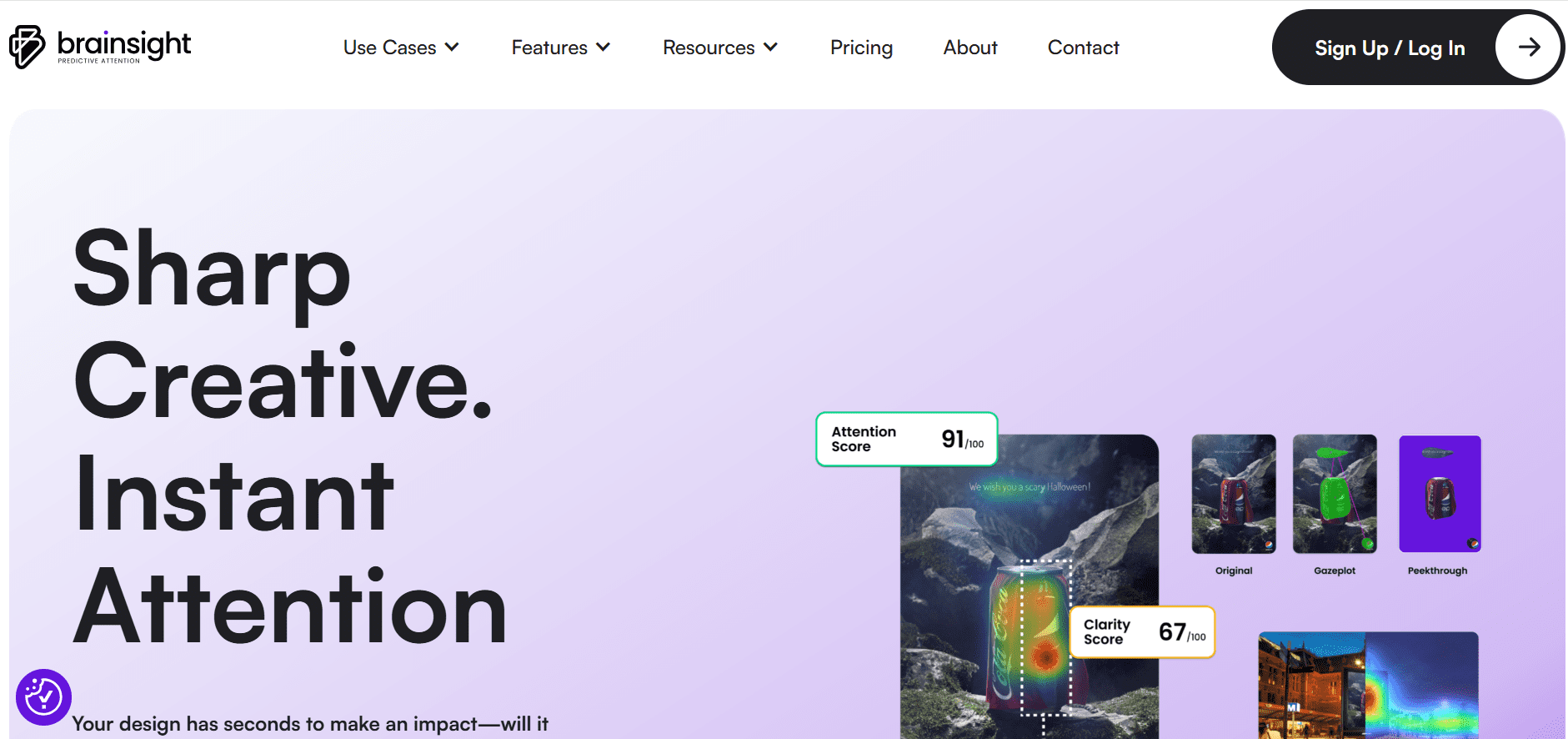The image size is (1568, 739).
Task: Click the Attention Score 91 badge
Action: (906, 439)
